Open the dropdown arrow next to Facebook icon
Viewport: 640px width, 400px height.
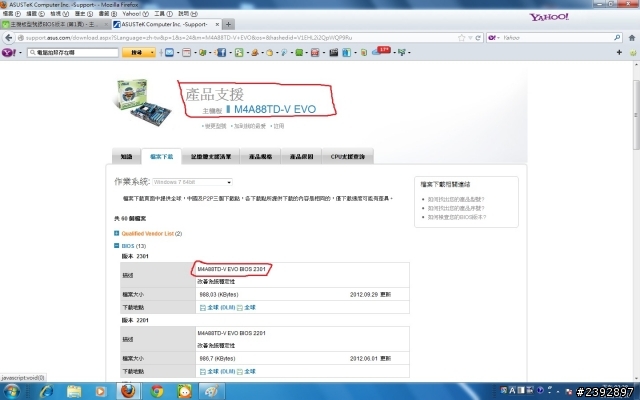click(230, 53)
